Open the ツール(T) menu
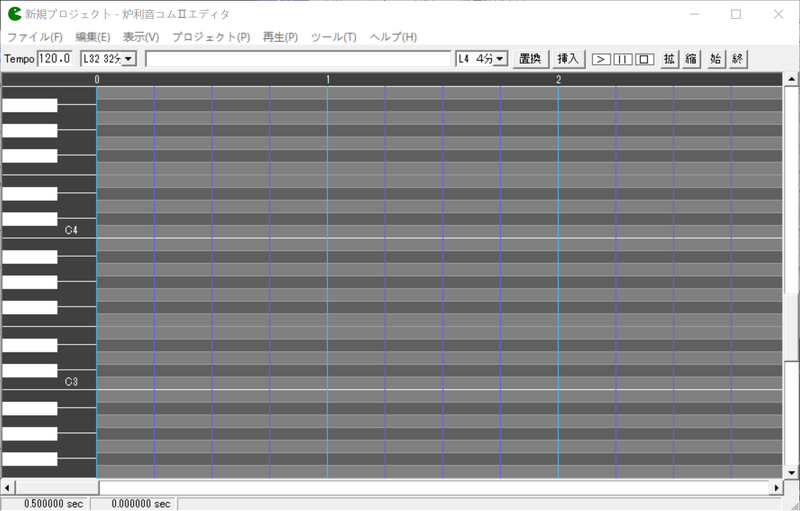Screen dimensions: 800x511 (x=333, y=37)
